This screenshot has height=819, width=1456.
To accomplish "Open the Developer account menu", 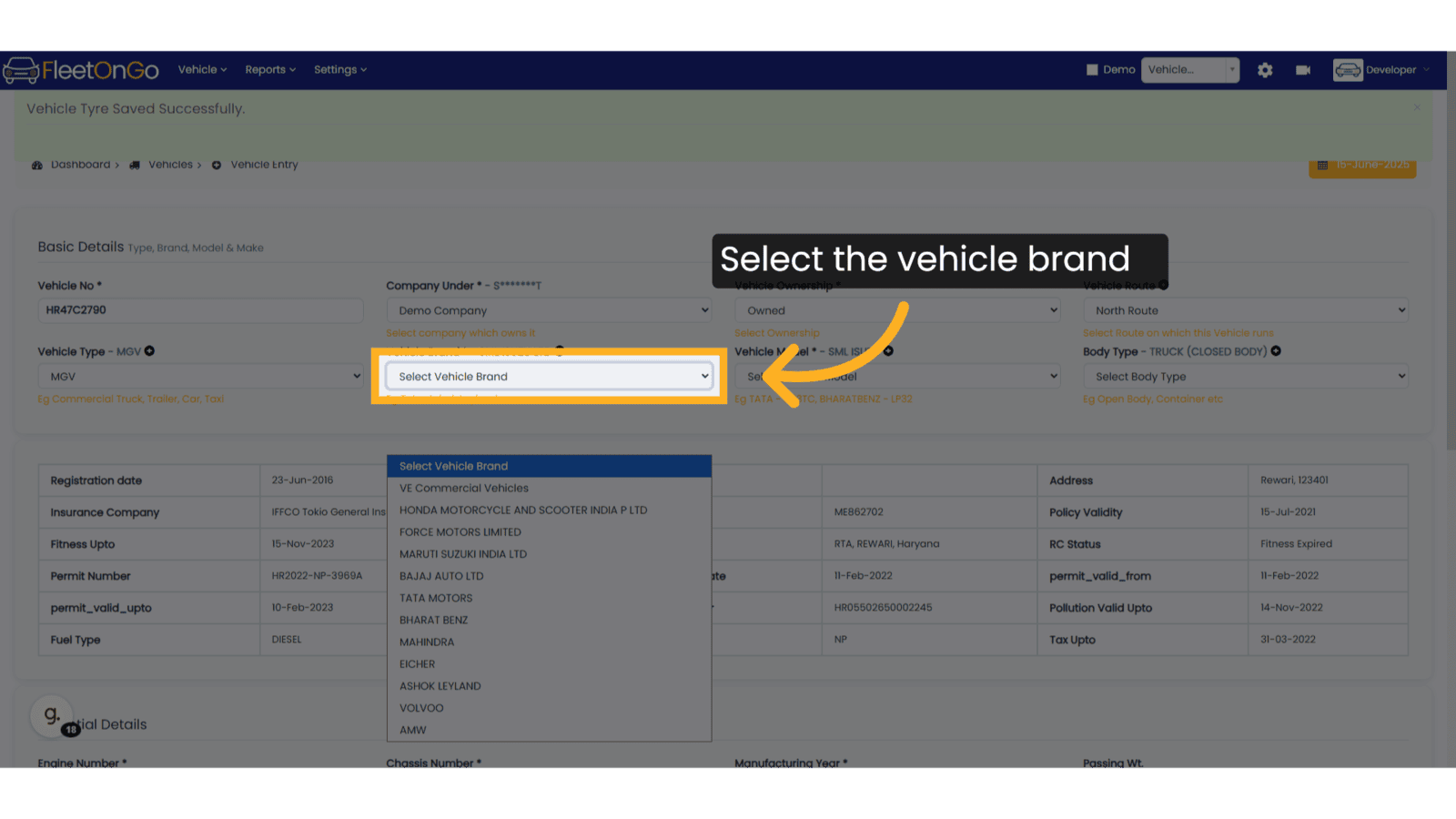I will click(x=1381, y=70).
